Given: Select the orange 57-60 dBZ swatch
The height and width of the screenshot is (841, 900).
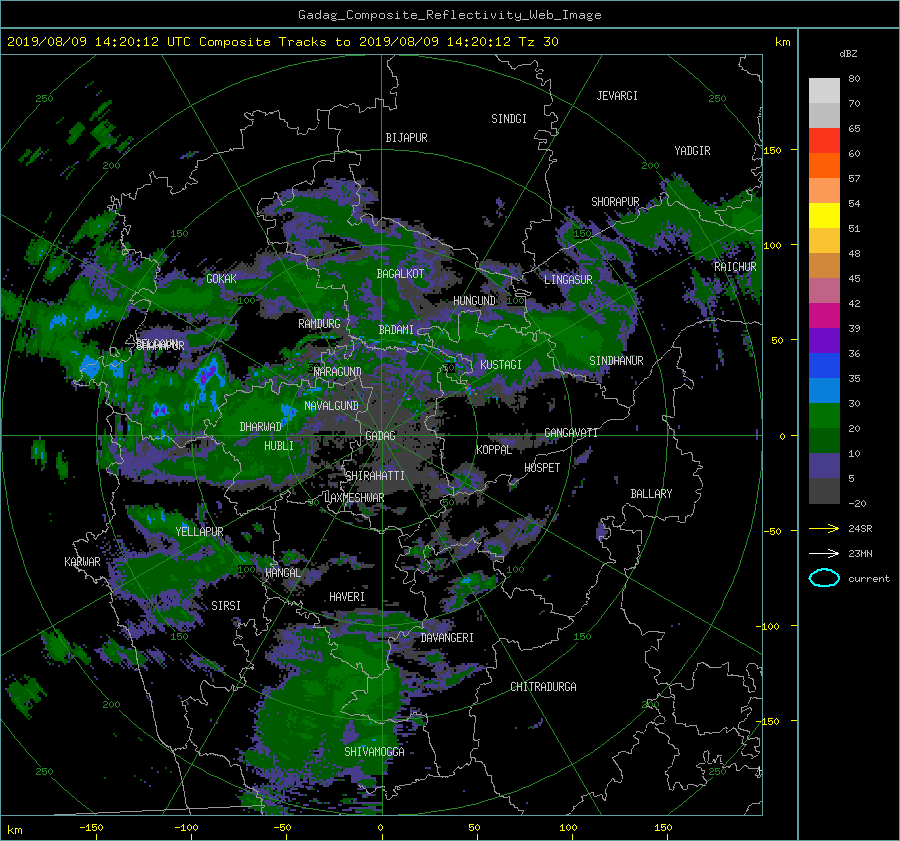Looking at the screenshot, I should click(x=824, y=166).
